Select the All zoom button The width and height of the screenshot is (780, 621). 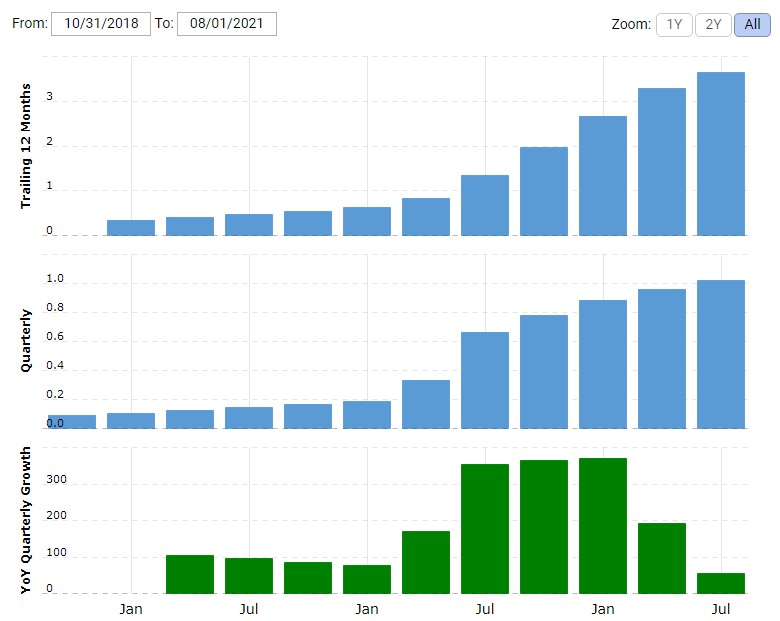tap(752, 24)
